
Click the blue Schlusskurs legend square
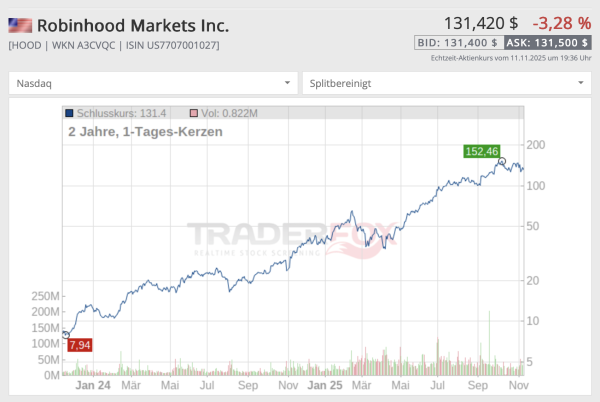tap(69, 115)
